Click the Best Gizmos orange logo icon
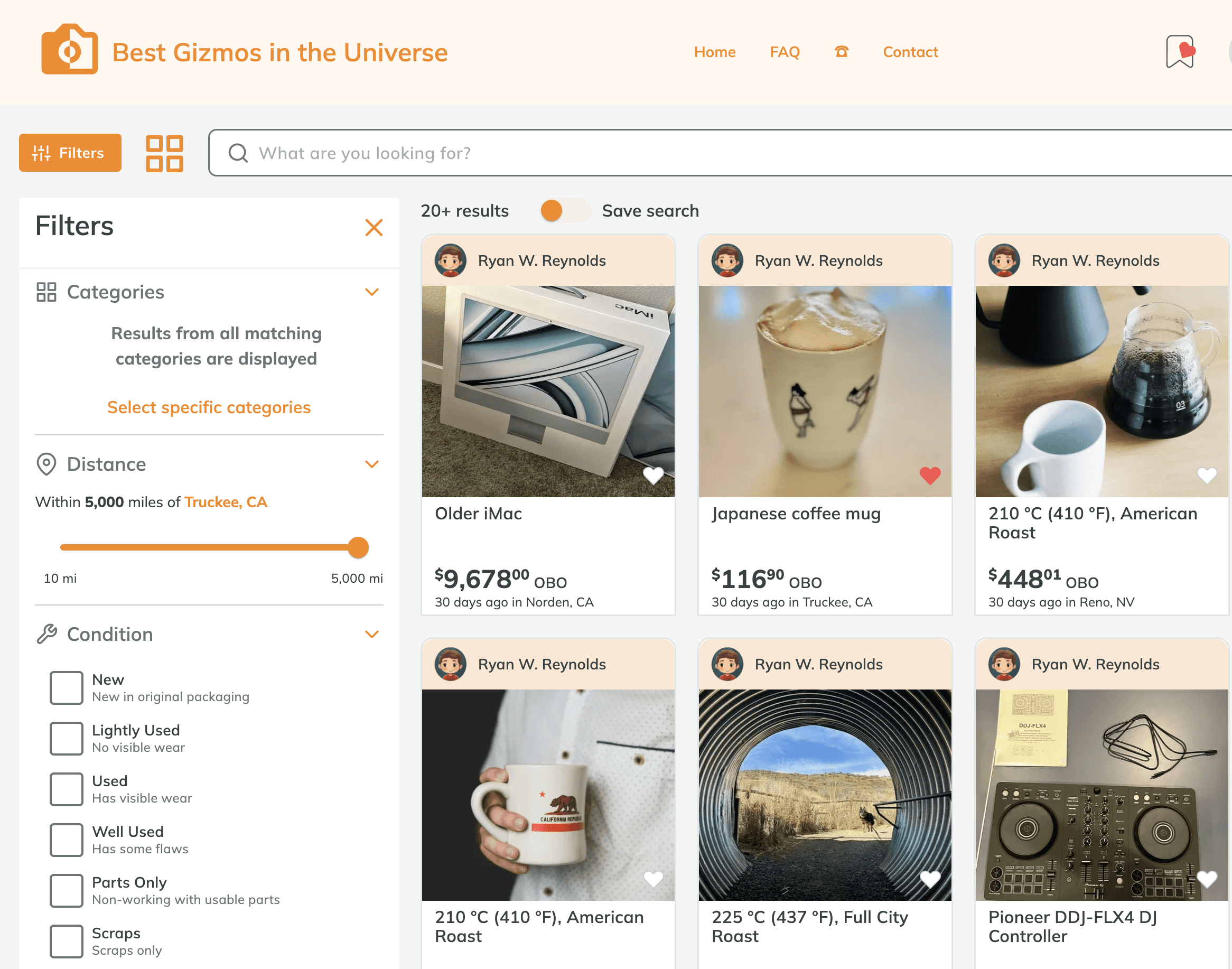 (x=69, y=50)
